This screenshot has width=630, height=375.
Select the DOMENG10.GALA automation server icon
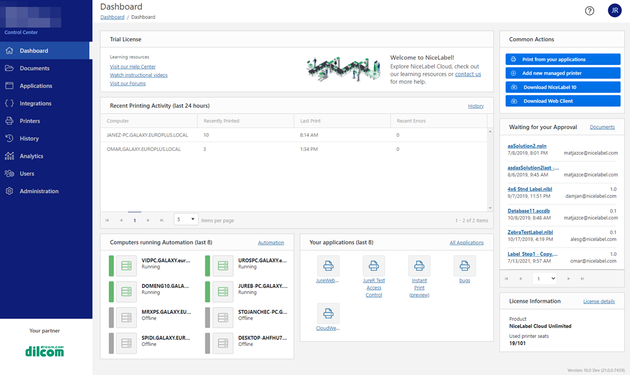pos(126,292)
